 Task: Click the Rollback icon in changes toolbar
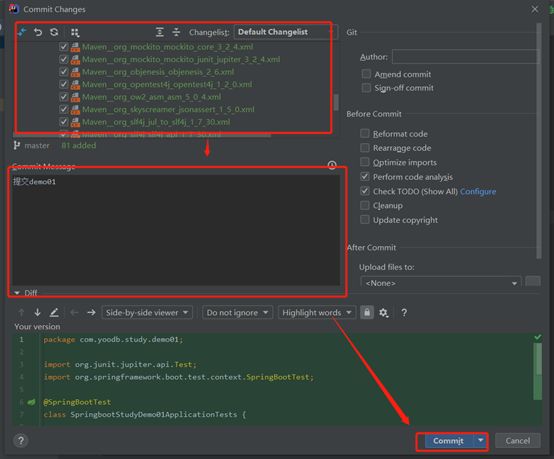click(38, 32)
